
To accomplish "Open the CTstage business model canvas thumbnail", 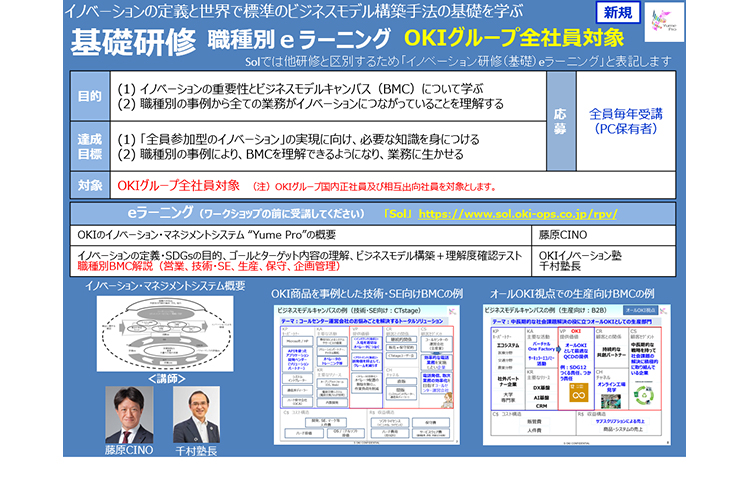I will click(366, 375).
